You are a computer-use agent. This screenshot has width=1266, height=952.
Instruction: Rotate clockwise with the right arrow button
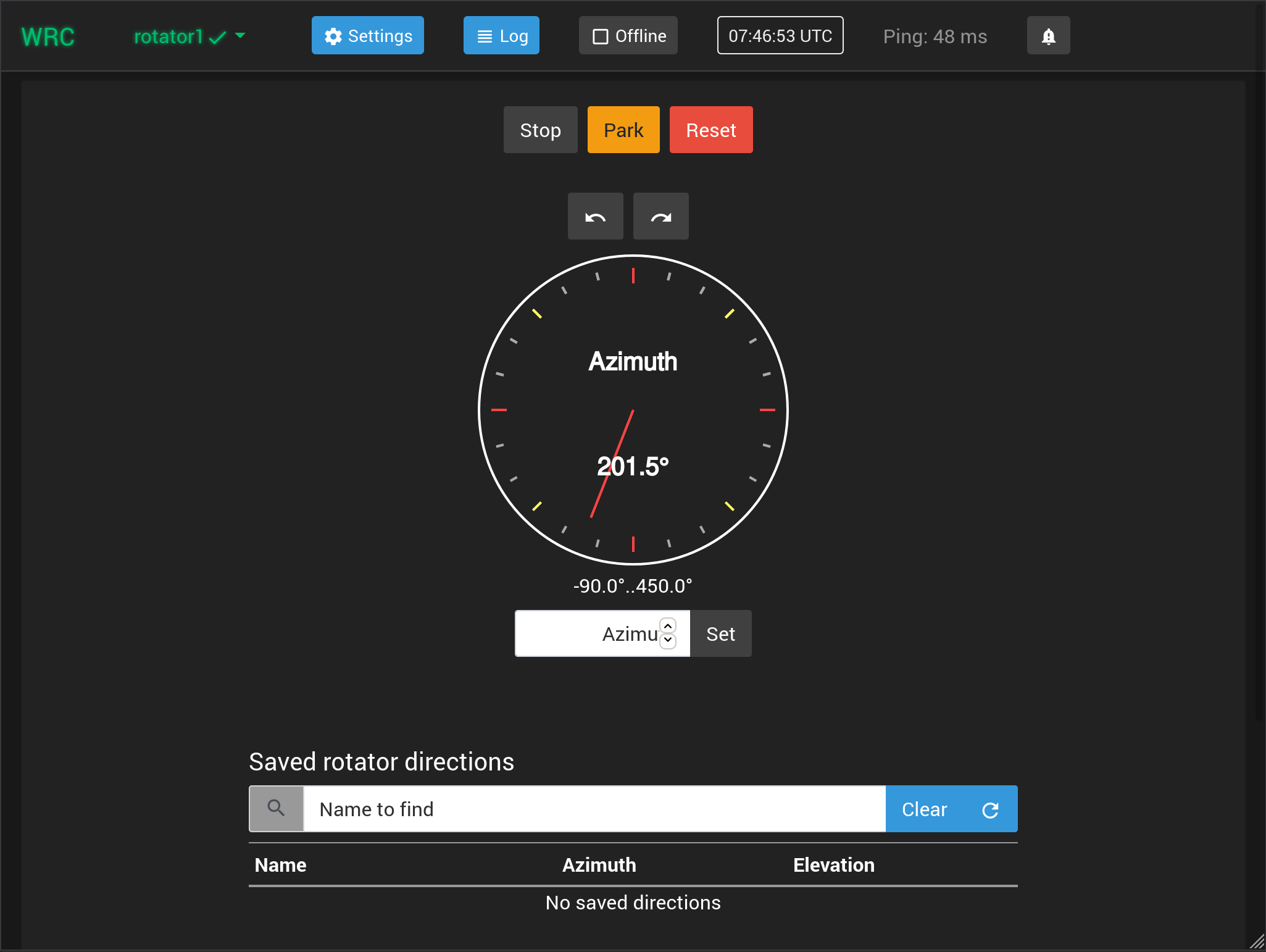coord(660,217)
